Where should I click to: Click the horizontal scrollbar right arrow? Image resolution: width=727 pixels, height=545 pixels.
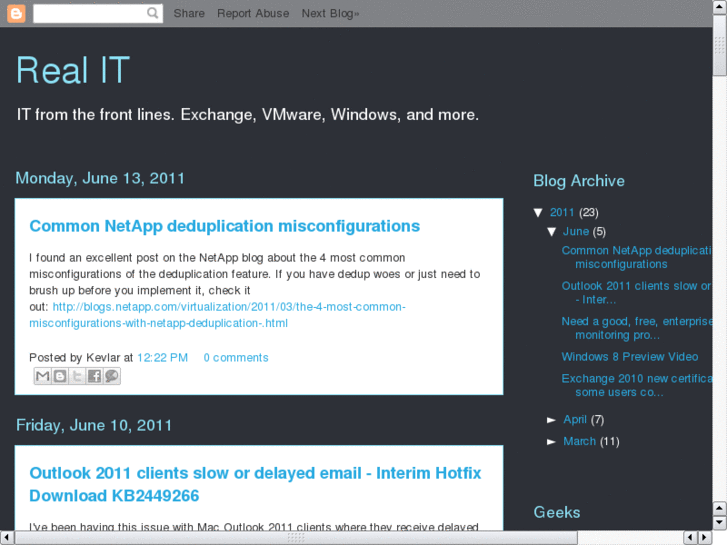pos(705,538)
